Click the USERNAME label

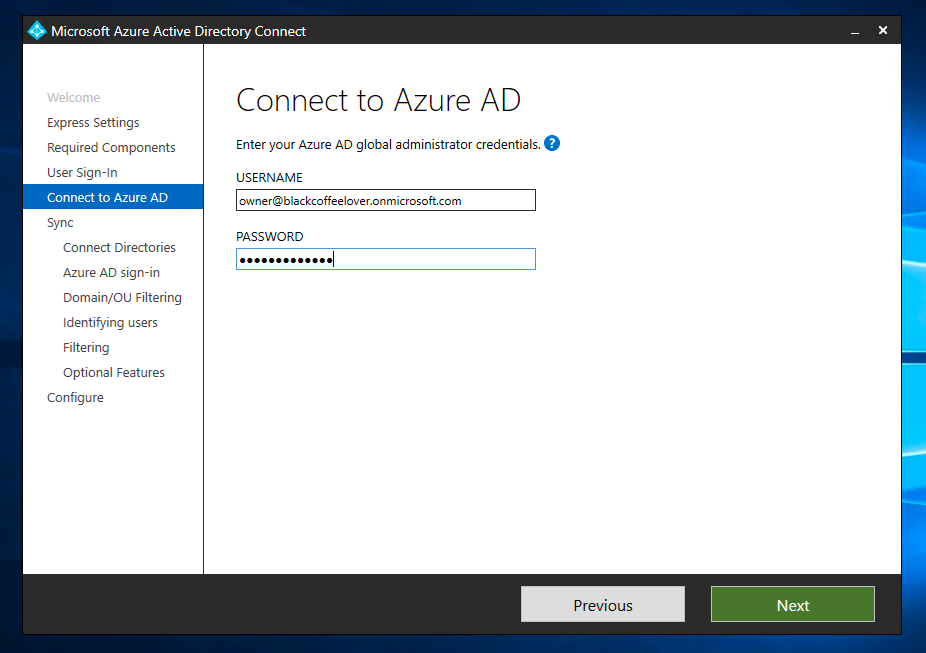(x=269, y=178)
